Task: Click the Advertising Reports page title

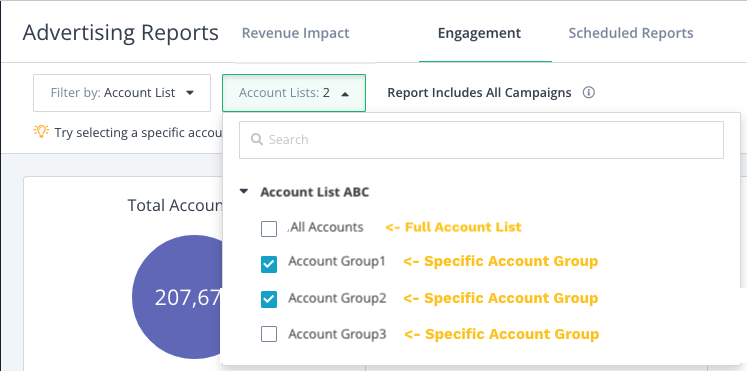Action: pyautogui.click(x=121, y=33)
